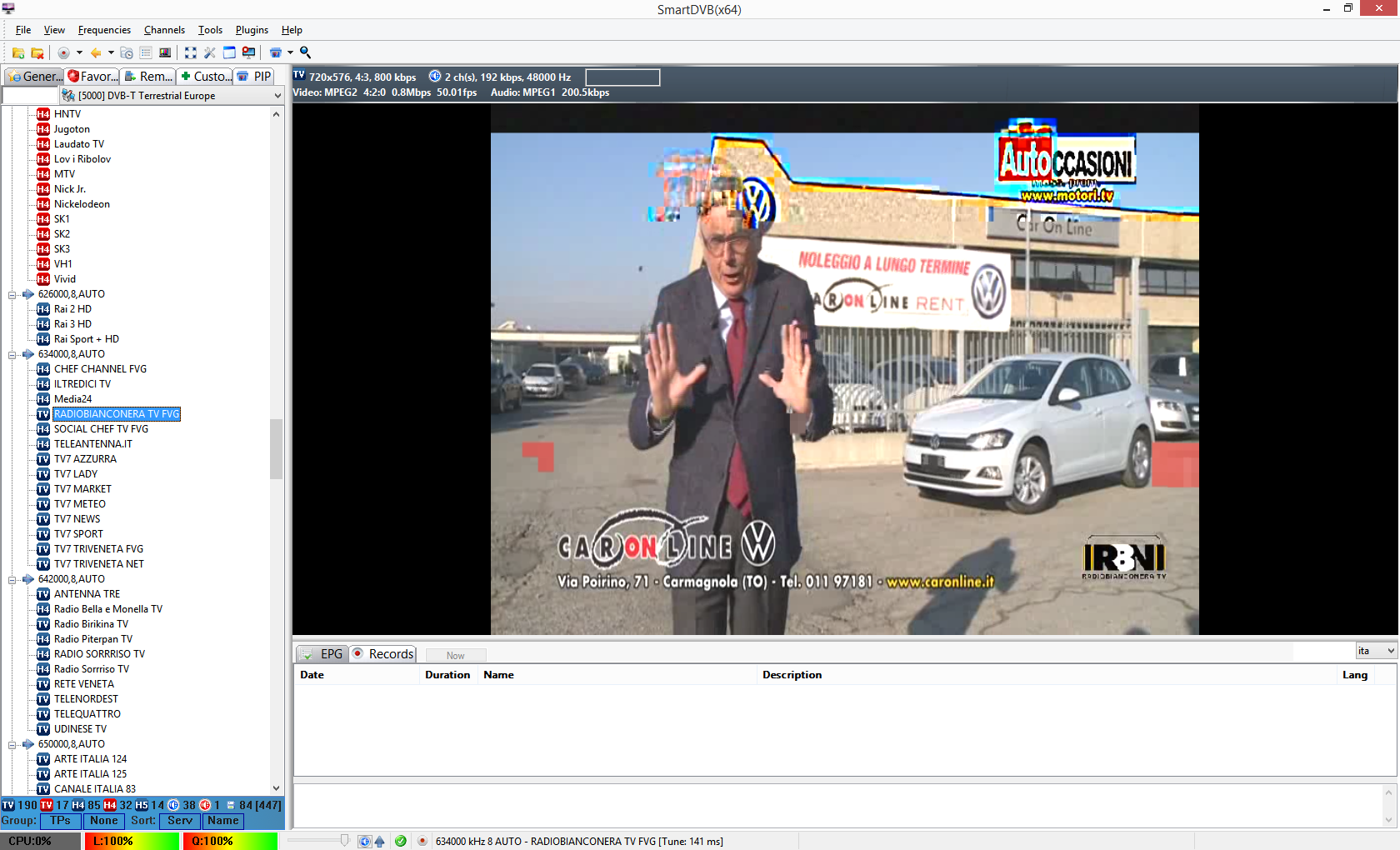The image size is (1400, 850).
Task: Click the blue radio channel count icon
Action: (173, 805)
